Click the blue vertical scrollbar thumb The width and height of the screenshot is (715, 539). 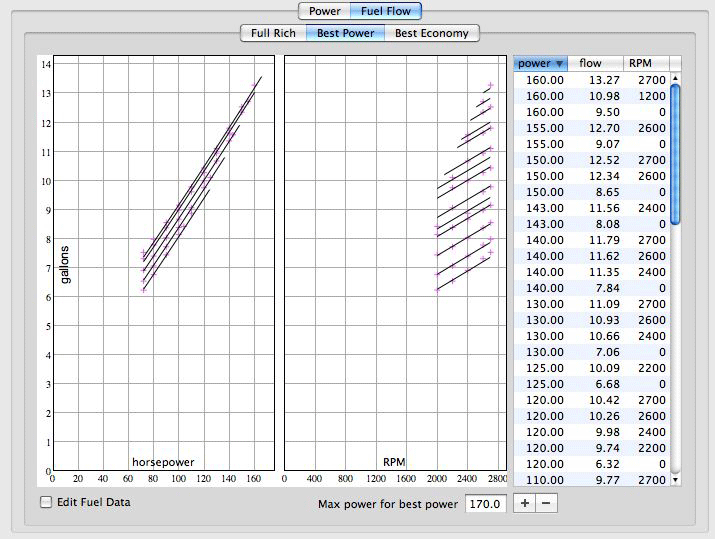(x=675, y=154)
